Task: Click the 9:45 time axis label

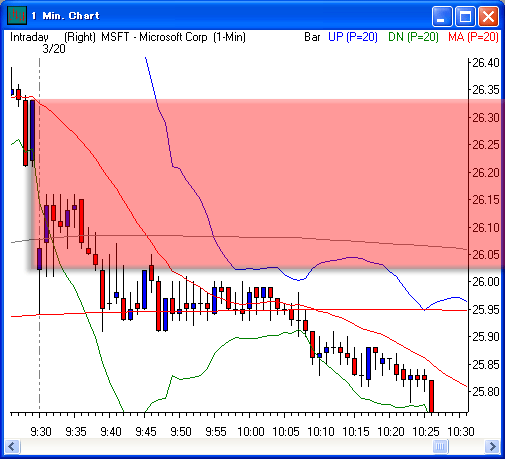Action: (x=146, y=432)
